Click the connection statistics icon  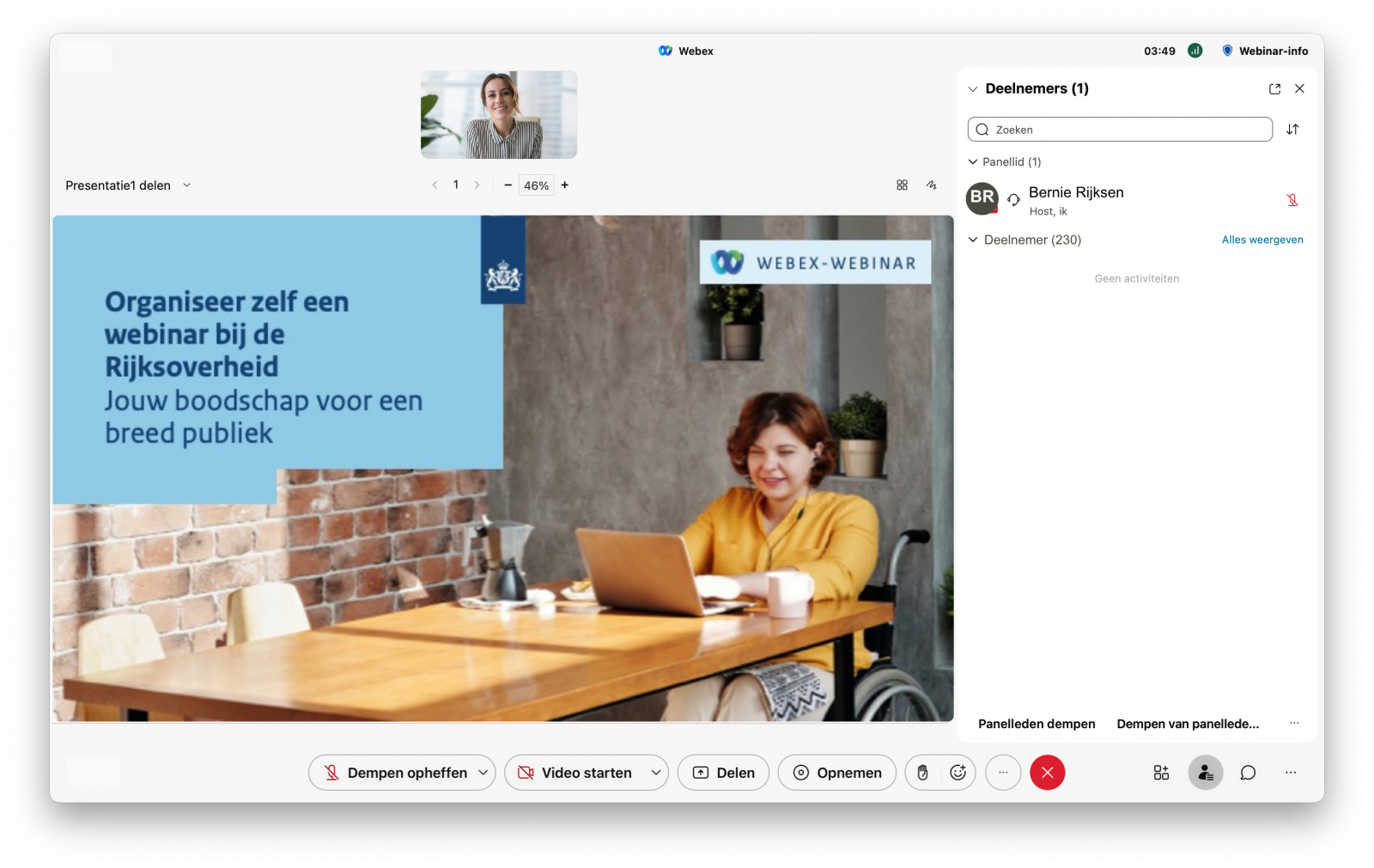coord(1195,51)
